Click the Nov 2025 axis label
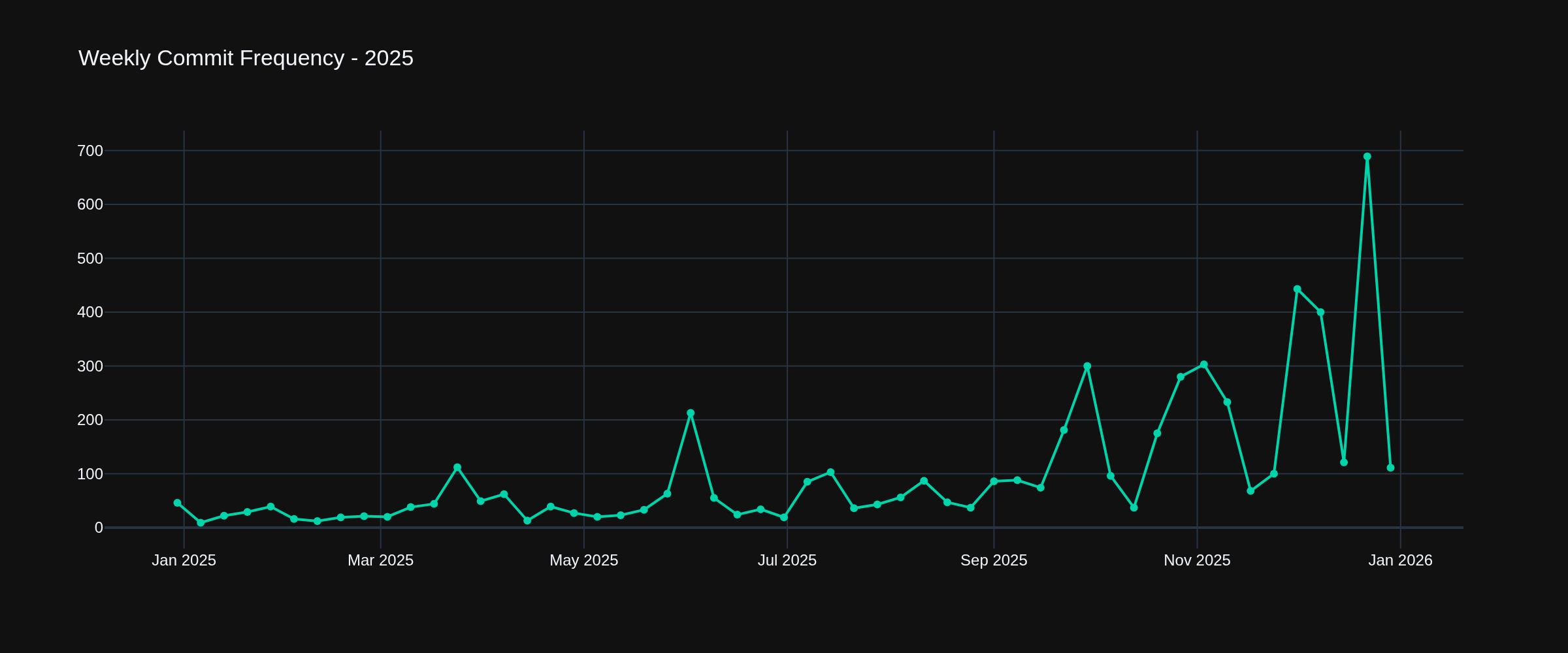 click(1196, 560)
